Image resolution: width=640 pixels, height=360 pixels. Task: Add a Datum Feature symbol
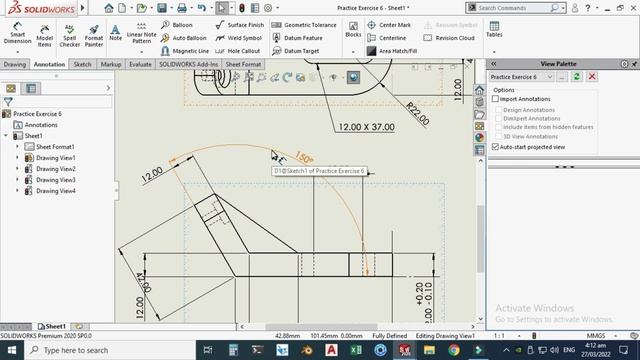point(297,38)
